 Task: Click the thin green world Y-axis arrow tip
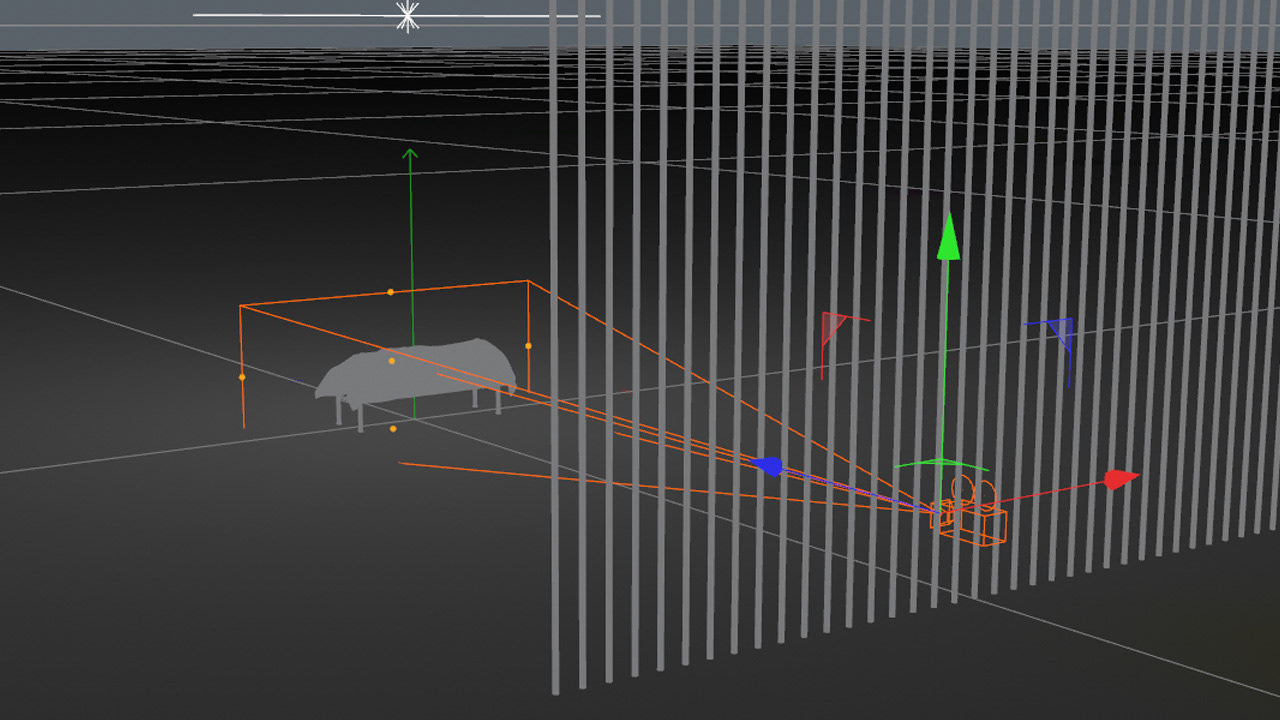tap(409, 153)
